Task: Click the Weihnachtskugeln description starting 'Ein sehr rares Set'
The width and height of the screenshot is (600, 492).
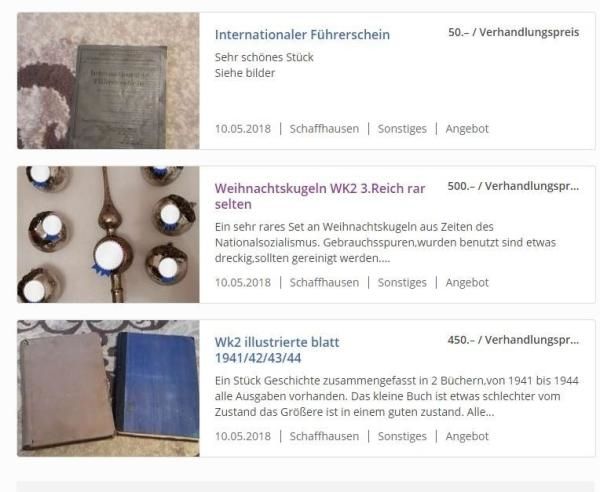Action: coord(385,243)
